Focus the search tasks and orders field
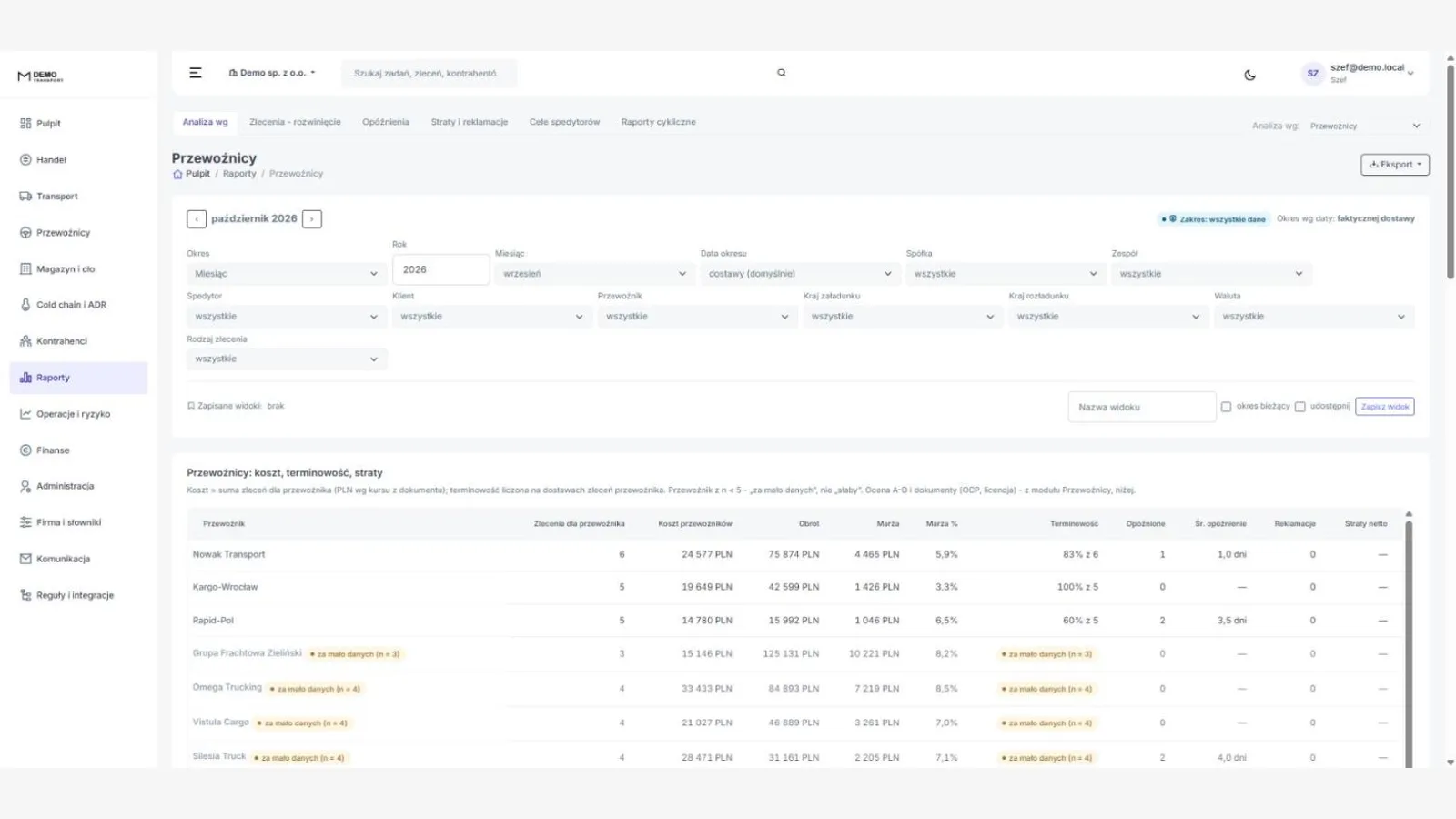The width and height of the screenshot is (1456, 819). click(x=429, y=73)
